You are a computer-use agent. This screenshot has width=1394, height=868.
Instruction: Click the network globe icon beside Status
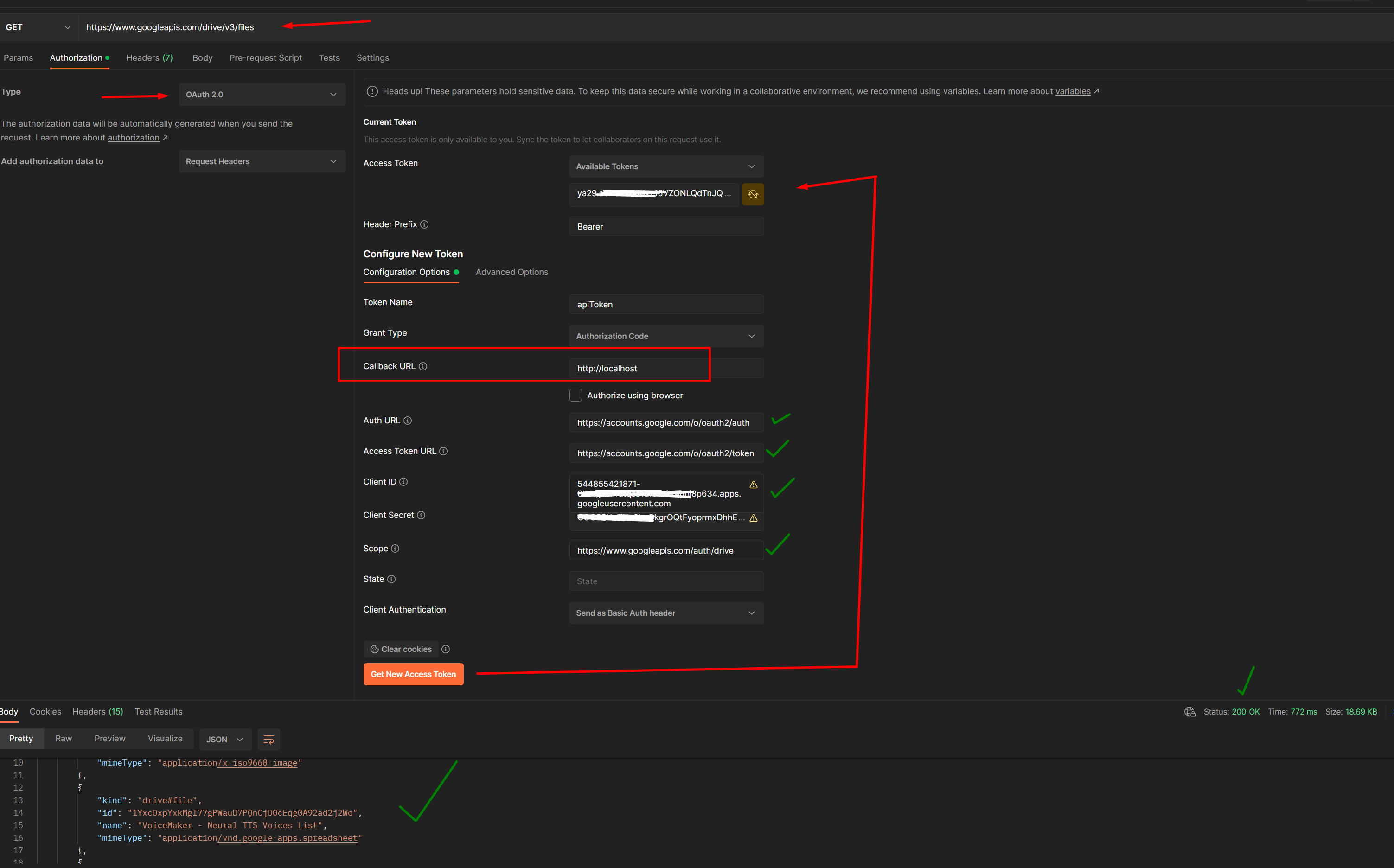(1189, 712)
